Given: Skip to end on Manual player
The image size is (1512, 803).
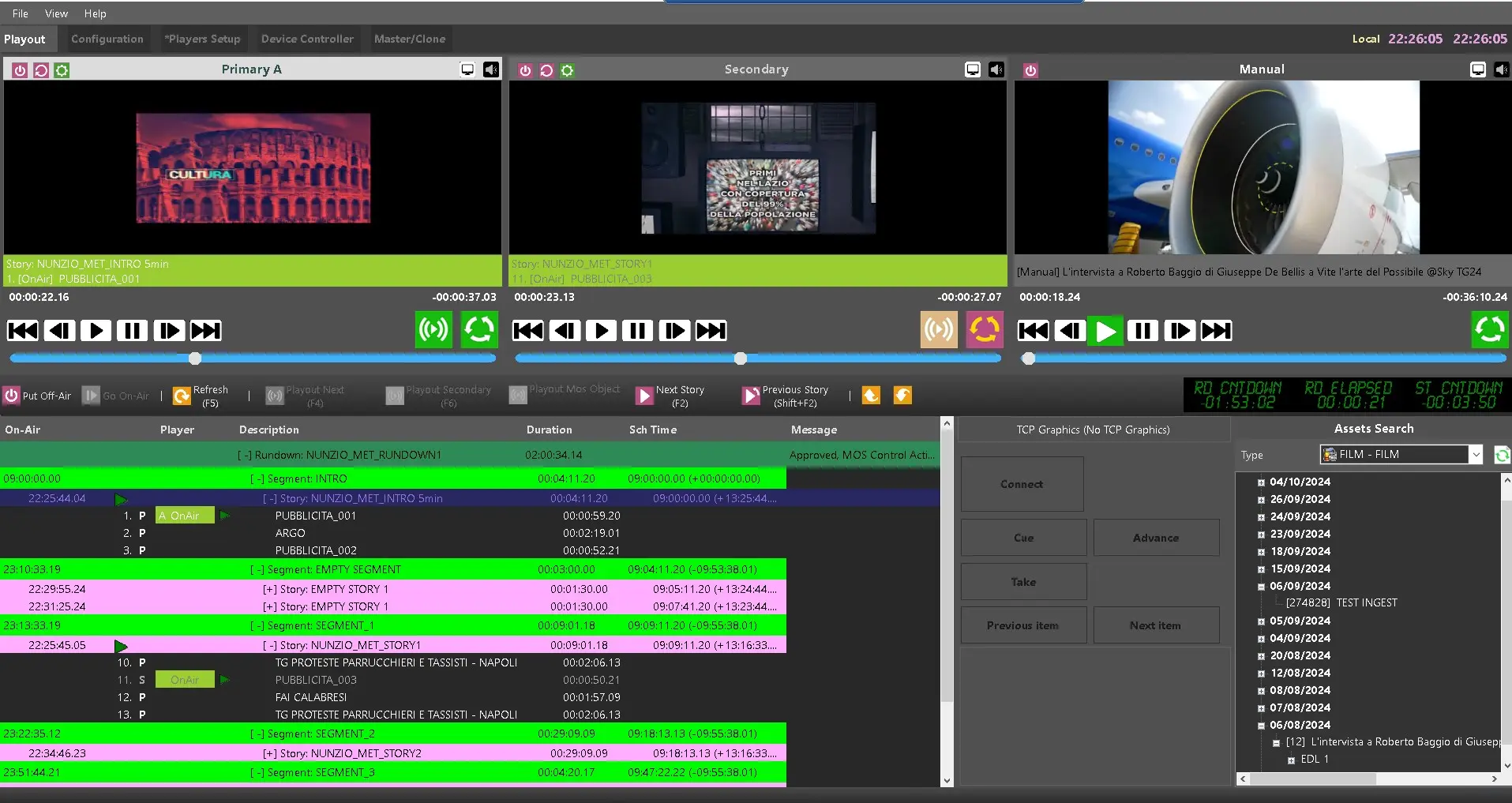Looking at the screenshot, I should tap(1216, 330).
